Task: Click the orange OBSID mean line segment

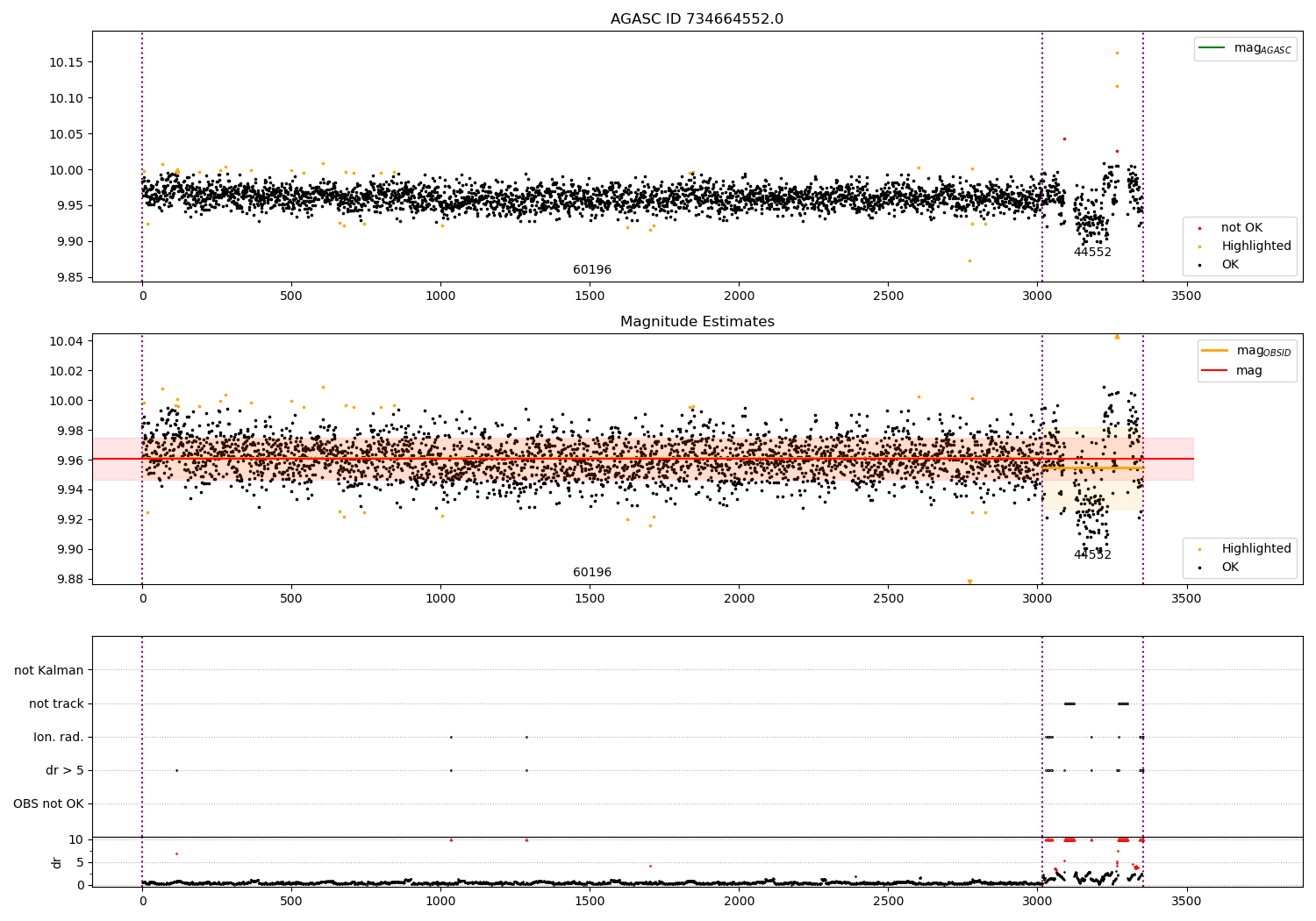Action: tap(1092, 468)
